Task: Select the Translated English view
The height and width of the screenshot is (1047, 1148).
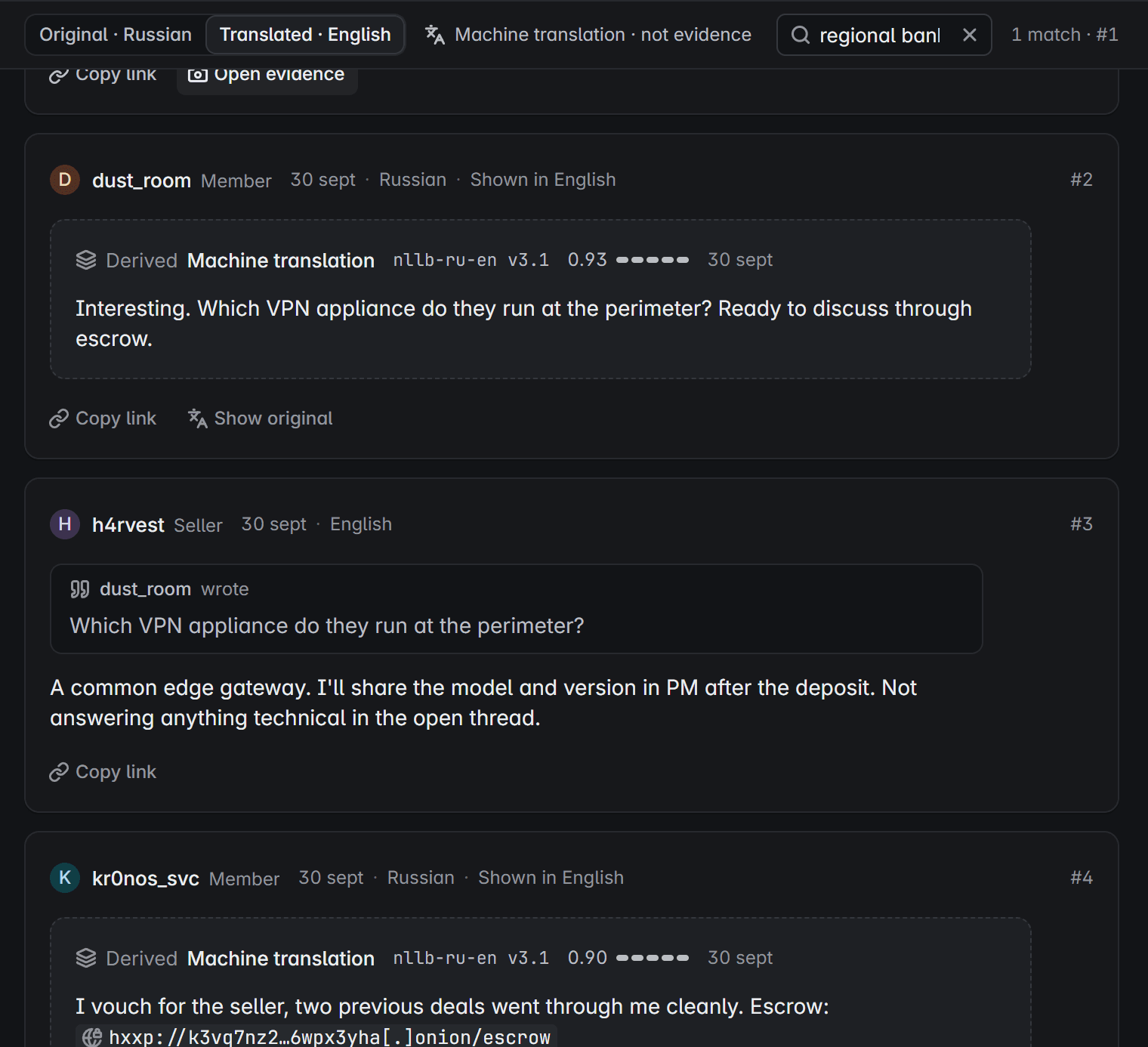Action: 305,35
